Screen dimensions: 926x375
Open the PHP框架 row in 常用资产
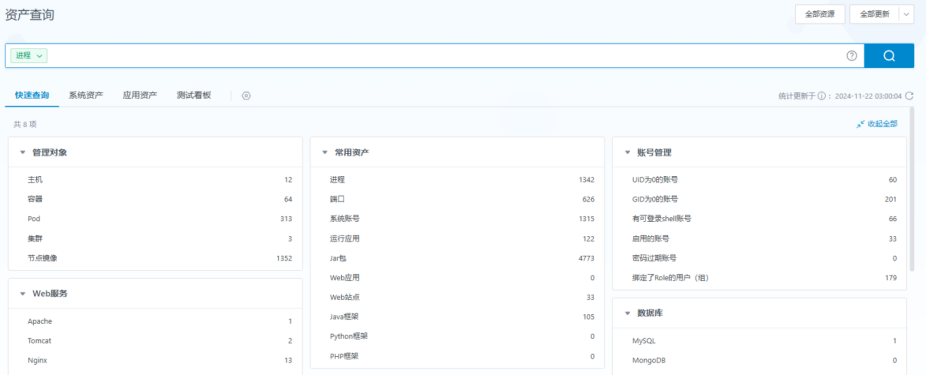click(x=458, y=356)
